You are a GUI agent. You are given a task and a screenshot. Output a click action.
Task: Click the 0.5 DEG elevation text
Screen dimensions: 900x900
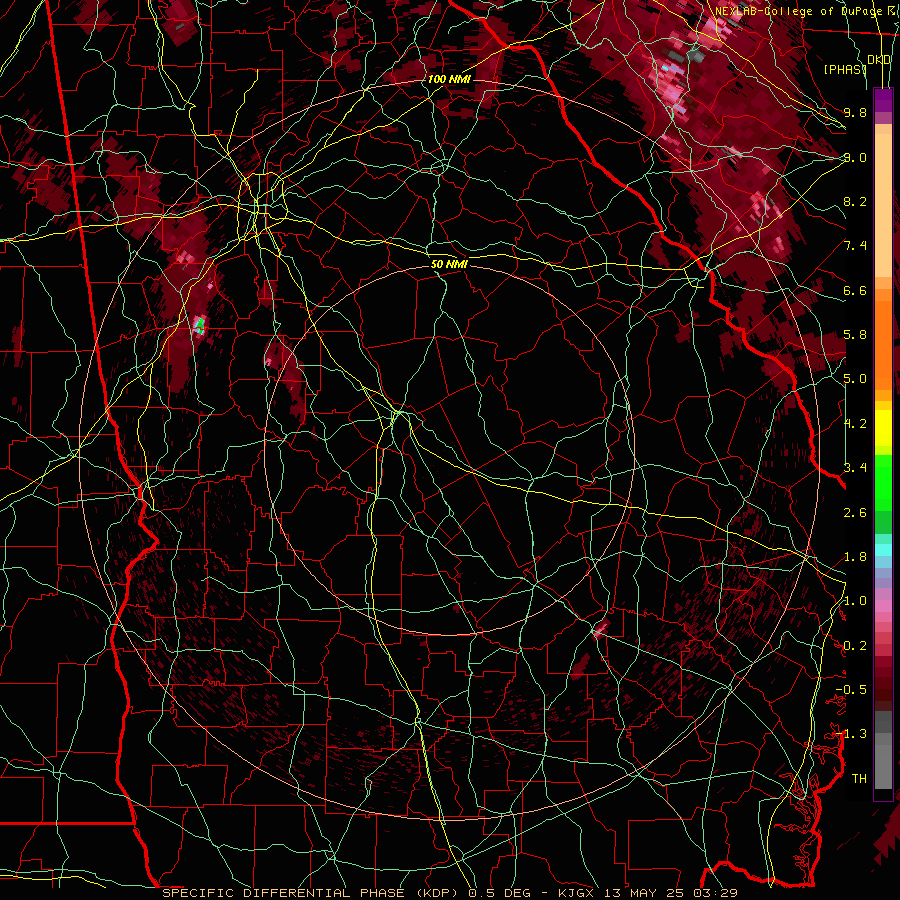pyautogui.click(x=499, y=893)
